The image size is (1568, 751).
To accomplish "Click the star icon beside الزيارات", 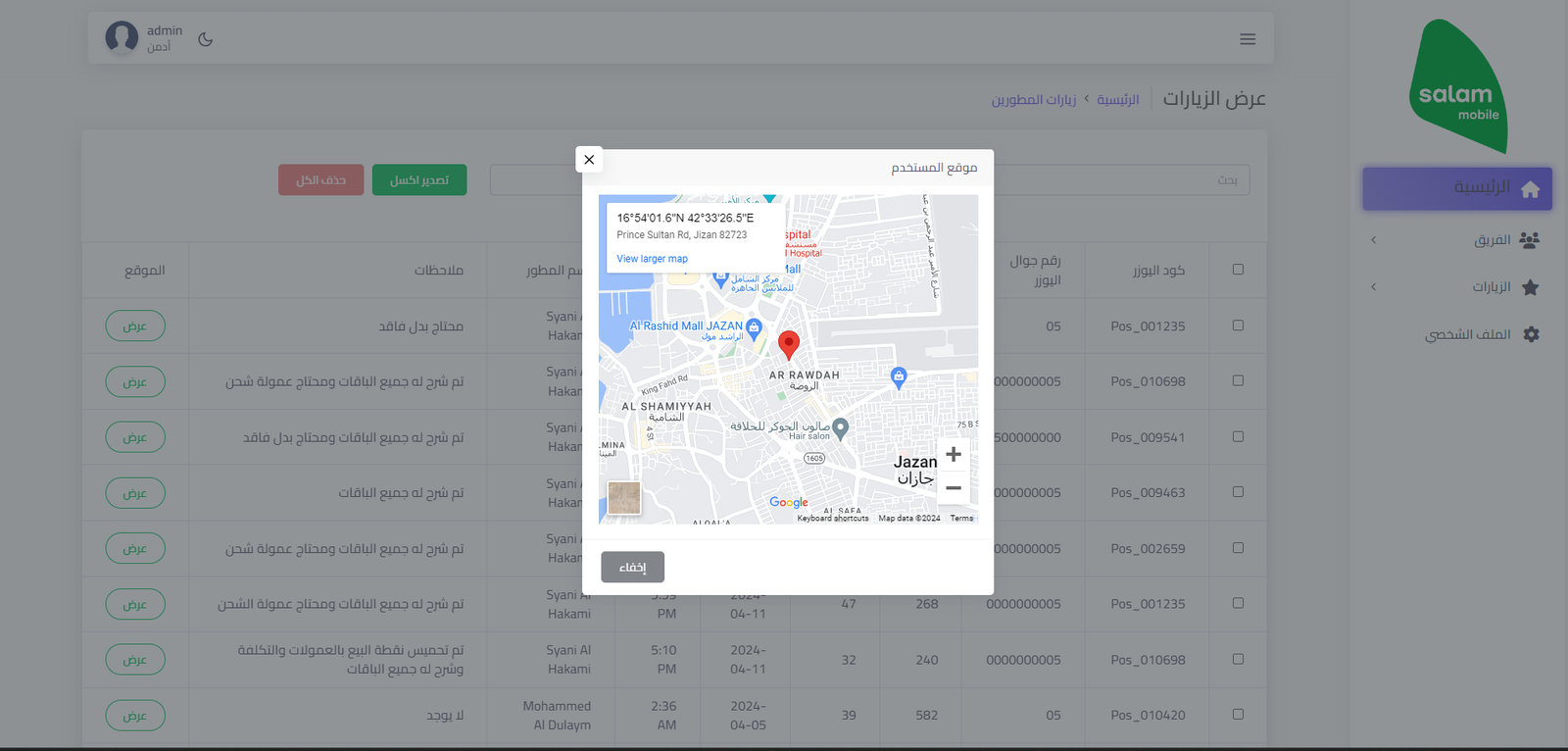I will [x=1531, y=287].
